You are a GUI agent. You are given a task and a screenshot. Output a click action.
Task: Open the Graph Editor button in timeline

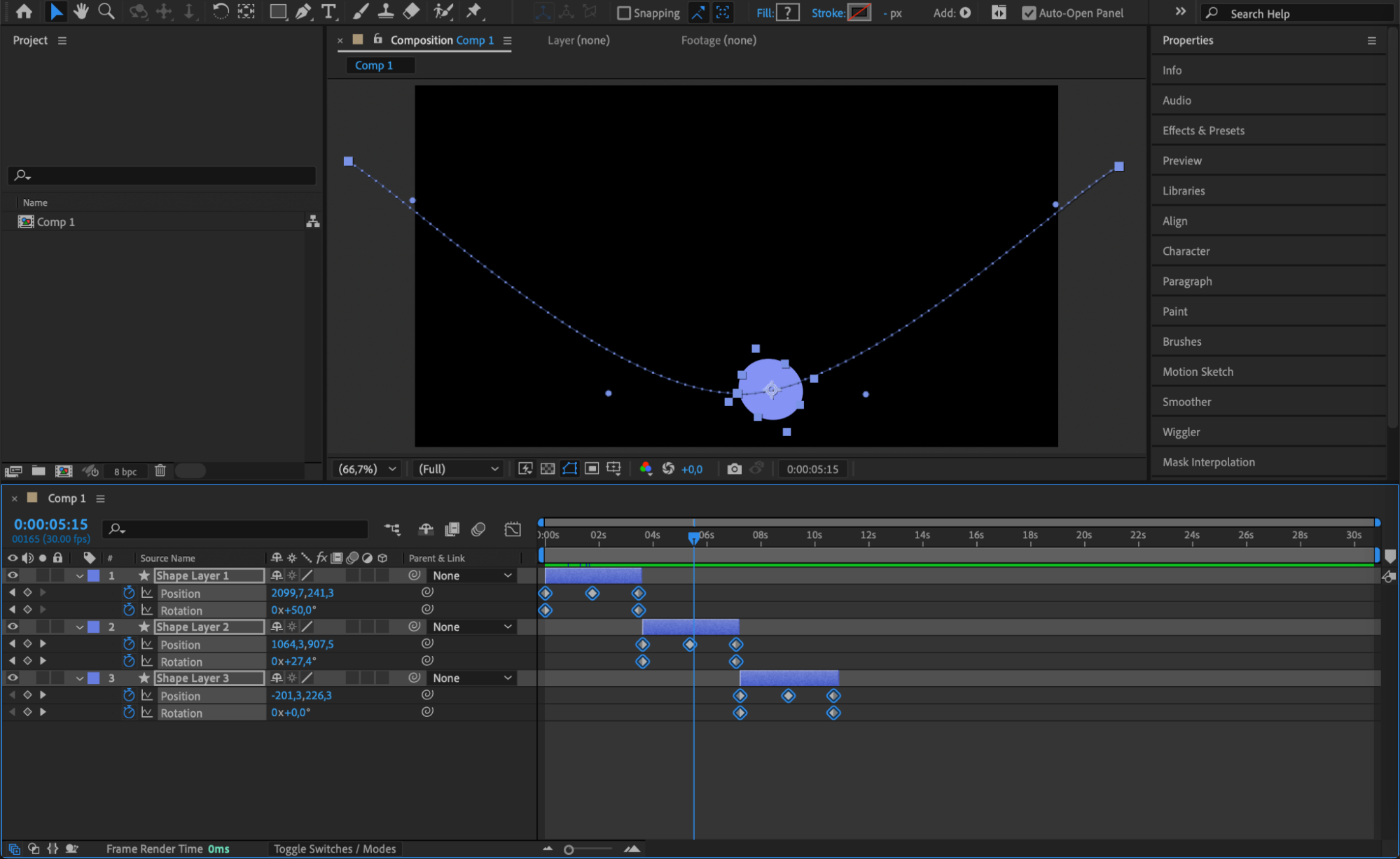513,529
